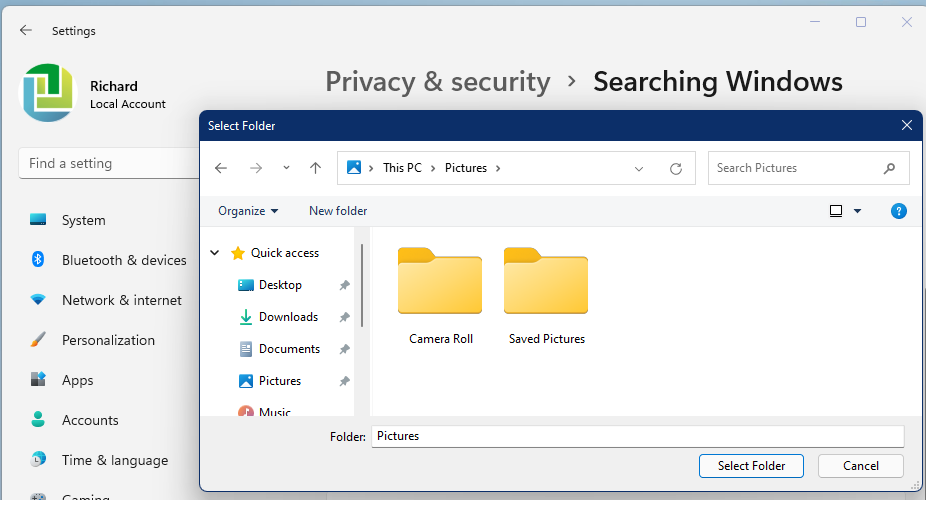Click the forward arrow in Select Folder dialog
The width and height of the screenshot is (927, 506).
255,168
